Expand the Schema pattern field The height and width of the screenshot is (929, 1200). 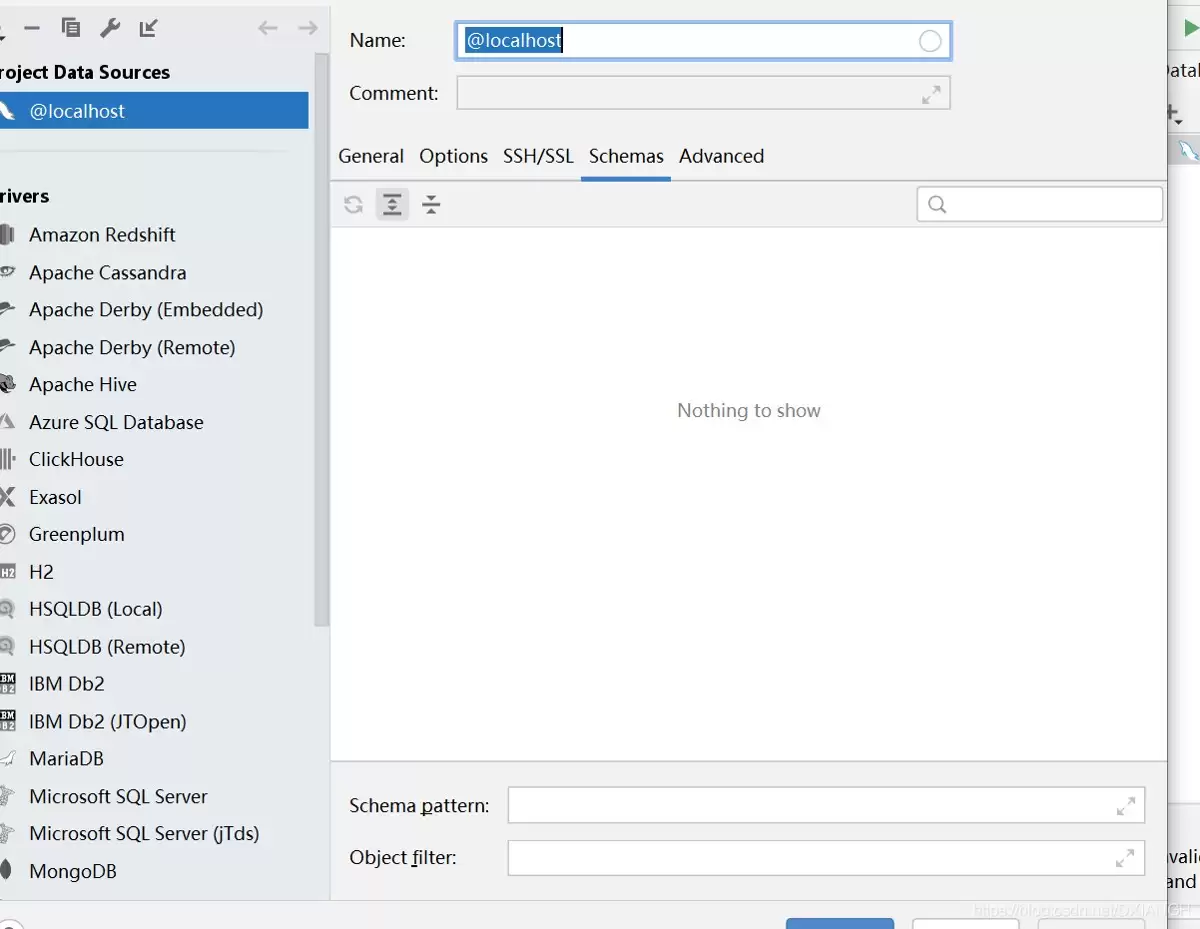[x=1125, y=805]
